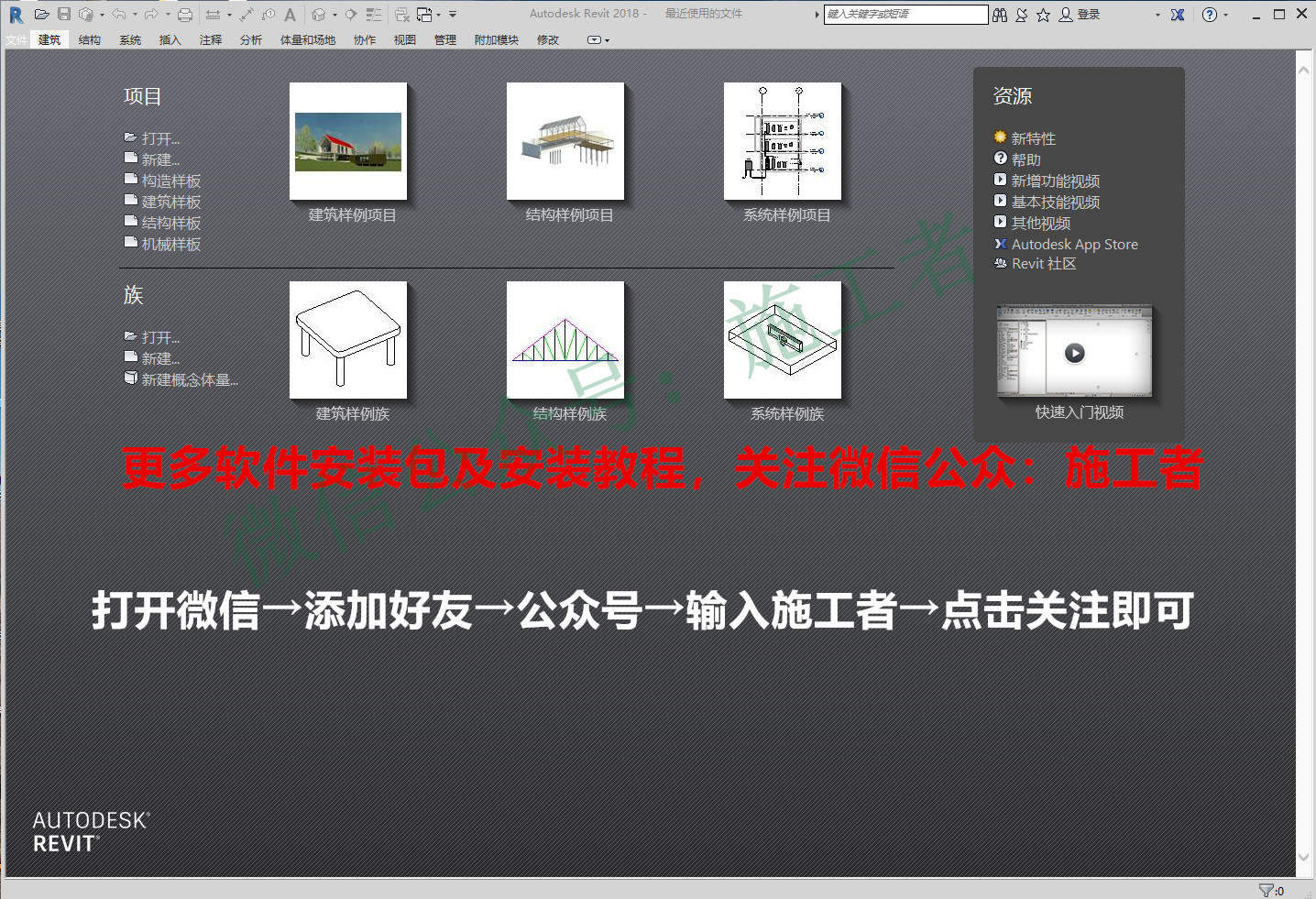The width and height of the screenshot is (1316, 899).
Task: Click the Subscription Center satellite icon
Action: [1022, 15]
